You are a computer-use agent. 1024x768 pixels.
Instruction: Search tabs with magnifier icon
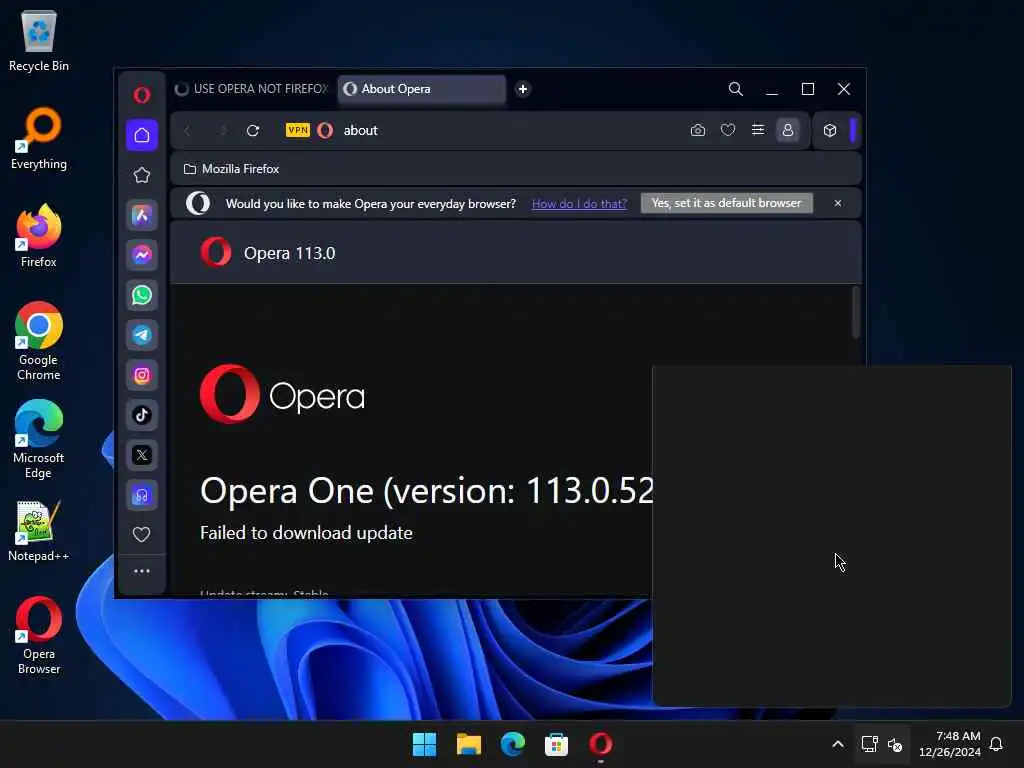(x=735, y=89)
